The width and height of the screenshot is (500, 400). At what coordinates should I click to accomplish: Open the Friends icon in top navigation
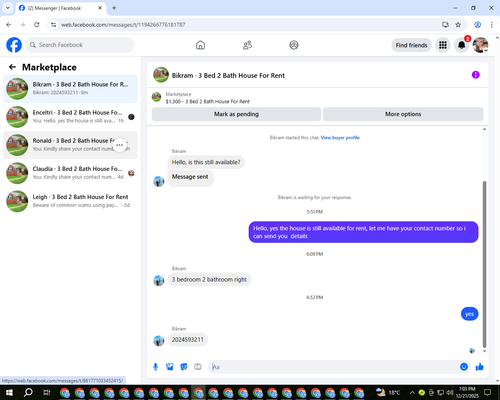point(247,45)
